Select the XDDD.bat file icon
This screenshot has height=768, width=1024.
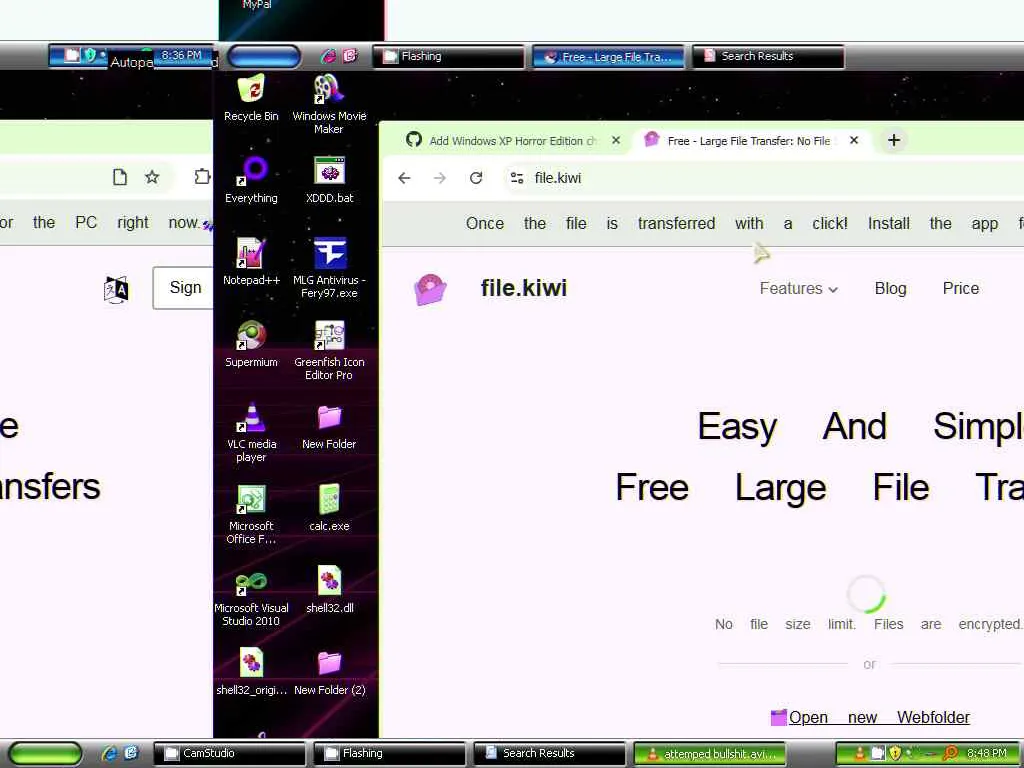click(329, 180)
